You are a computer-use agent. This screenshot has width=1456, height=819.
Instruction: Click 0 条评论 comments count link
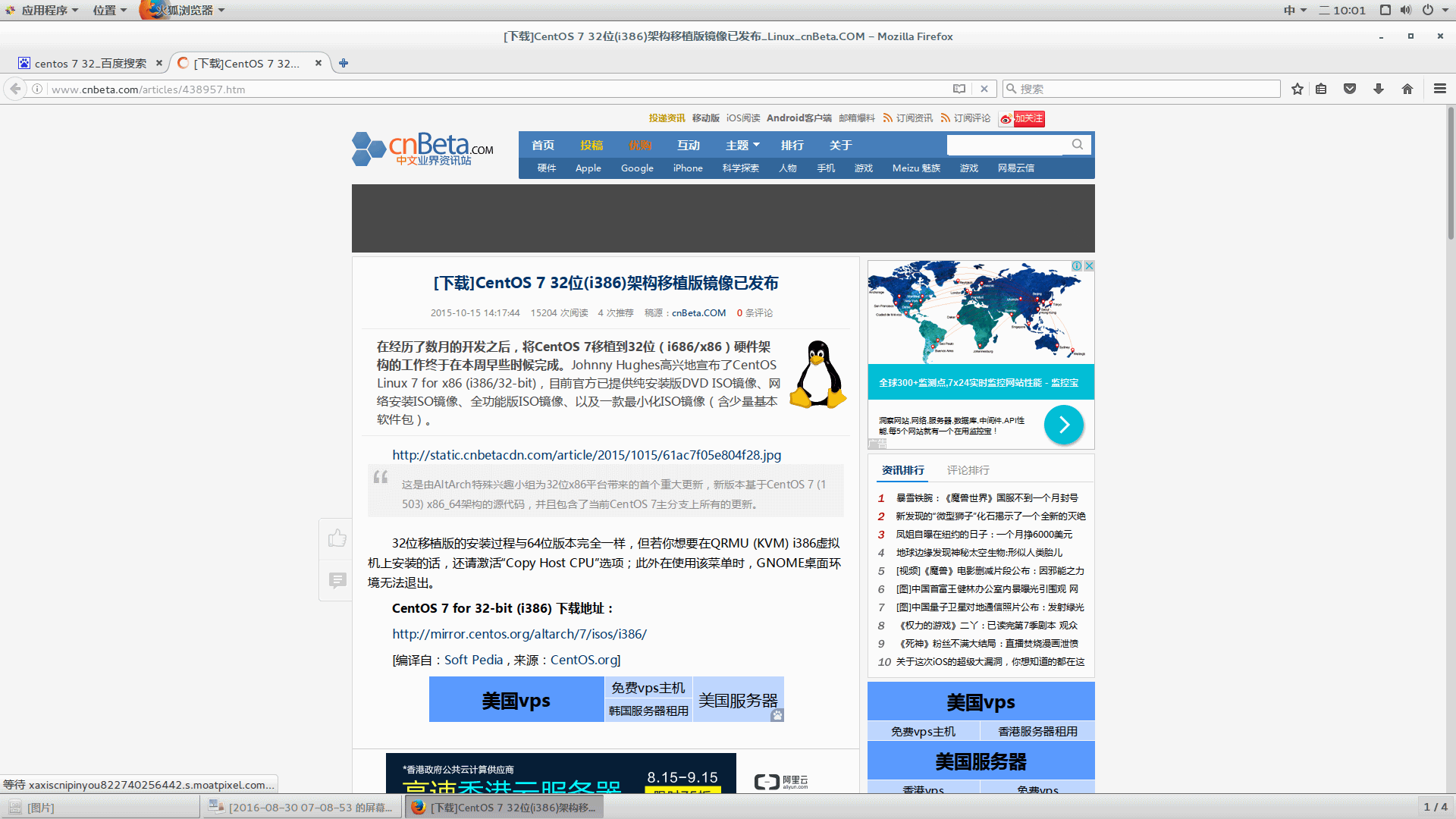click(755, 312)
